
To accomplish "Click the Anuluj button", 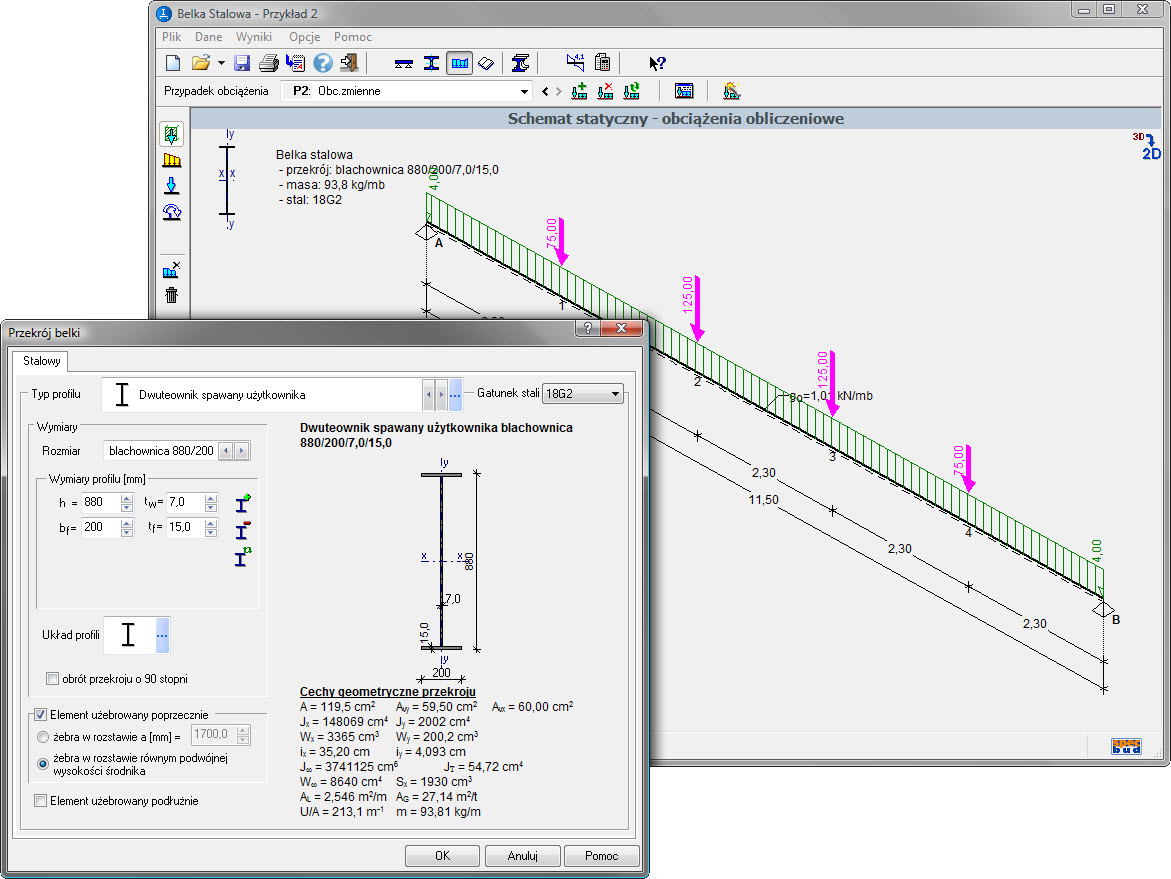I will point(522,856).
